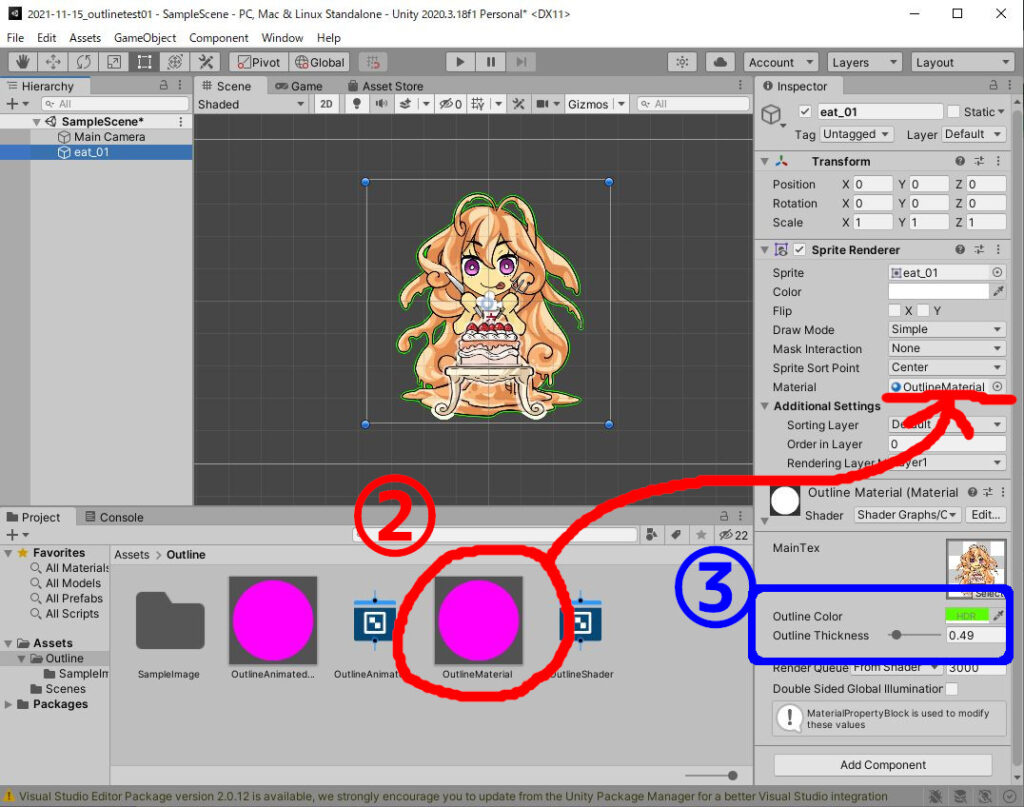Image resolution: width=1024 pixels, height=807 pixels.
Task: Toggle Flip X checkbox
Action: [895, 311]
